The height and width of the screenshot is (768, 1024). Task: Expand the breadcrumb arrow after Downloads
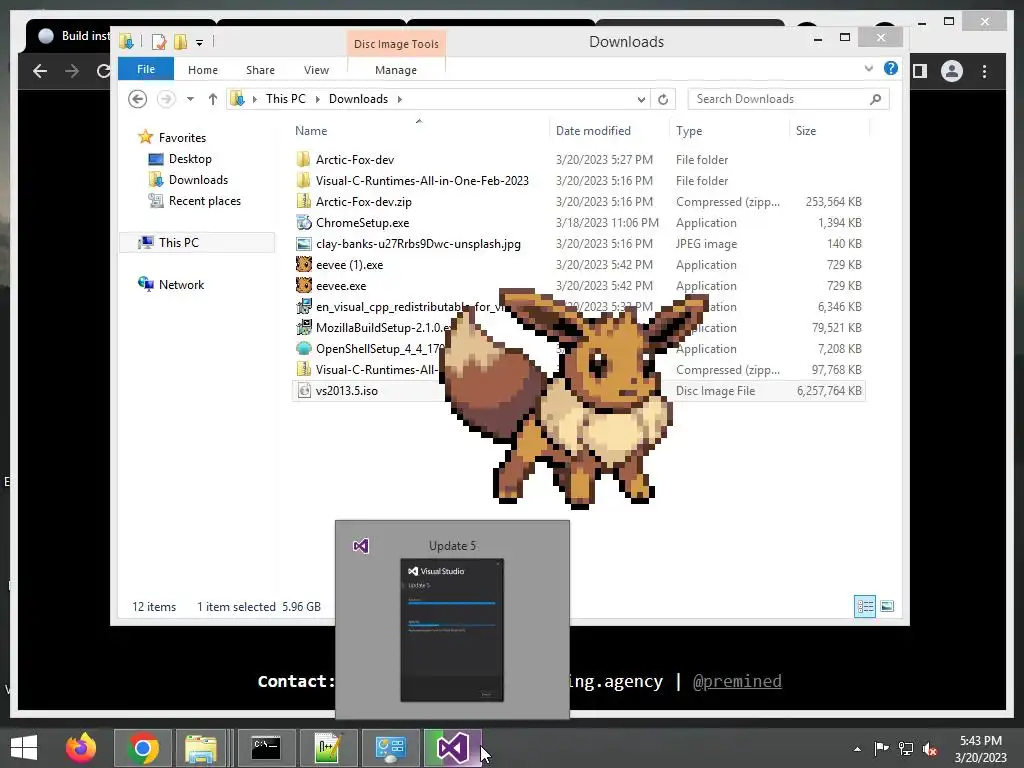click(400, 99)
